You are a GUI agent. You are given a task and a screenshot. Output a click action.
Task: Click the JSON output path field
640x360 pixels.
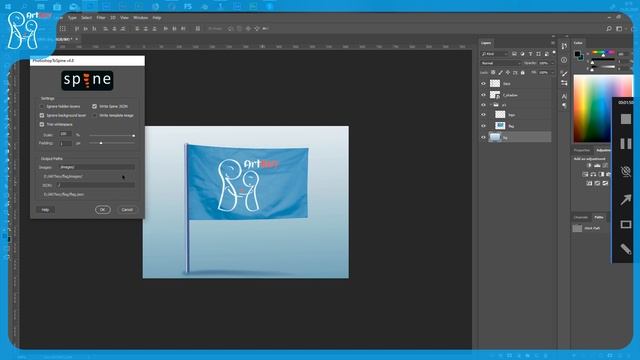96,185
